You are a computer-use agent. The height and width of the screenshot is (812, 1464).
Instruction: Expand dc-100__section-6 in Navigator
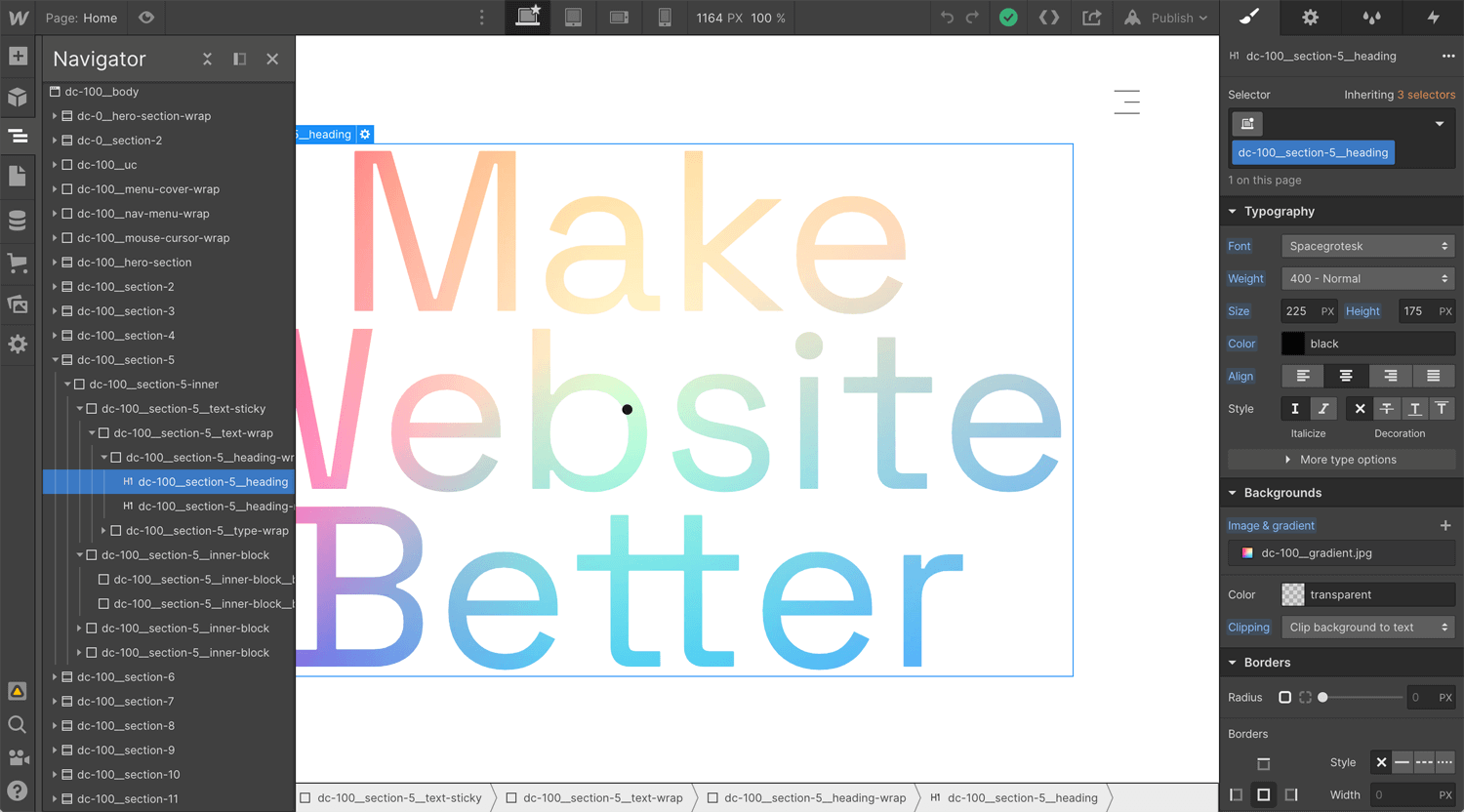[x=55, y=677]
